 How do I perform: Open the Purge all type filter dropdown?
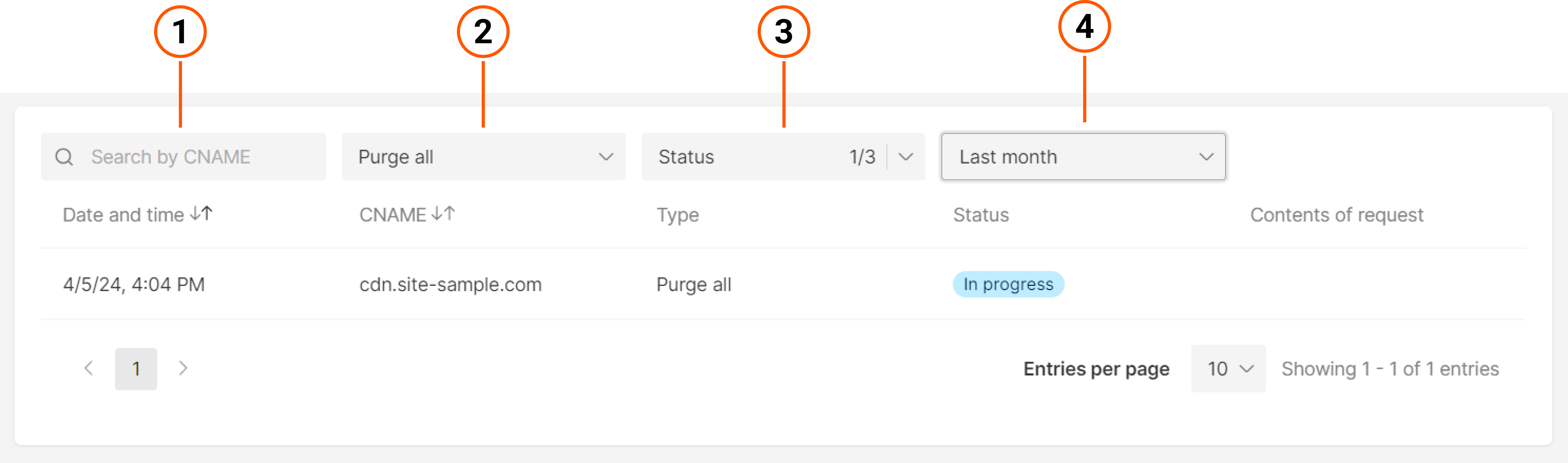484,157
